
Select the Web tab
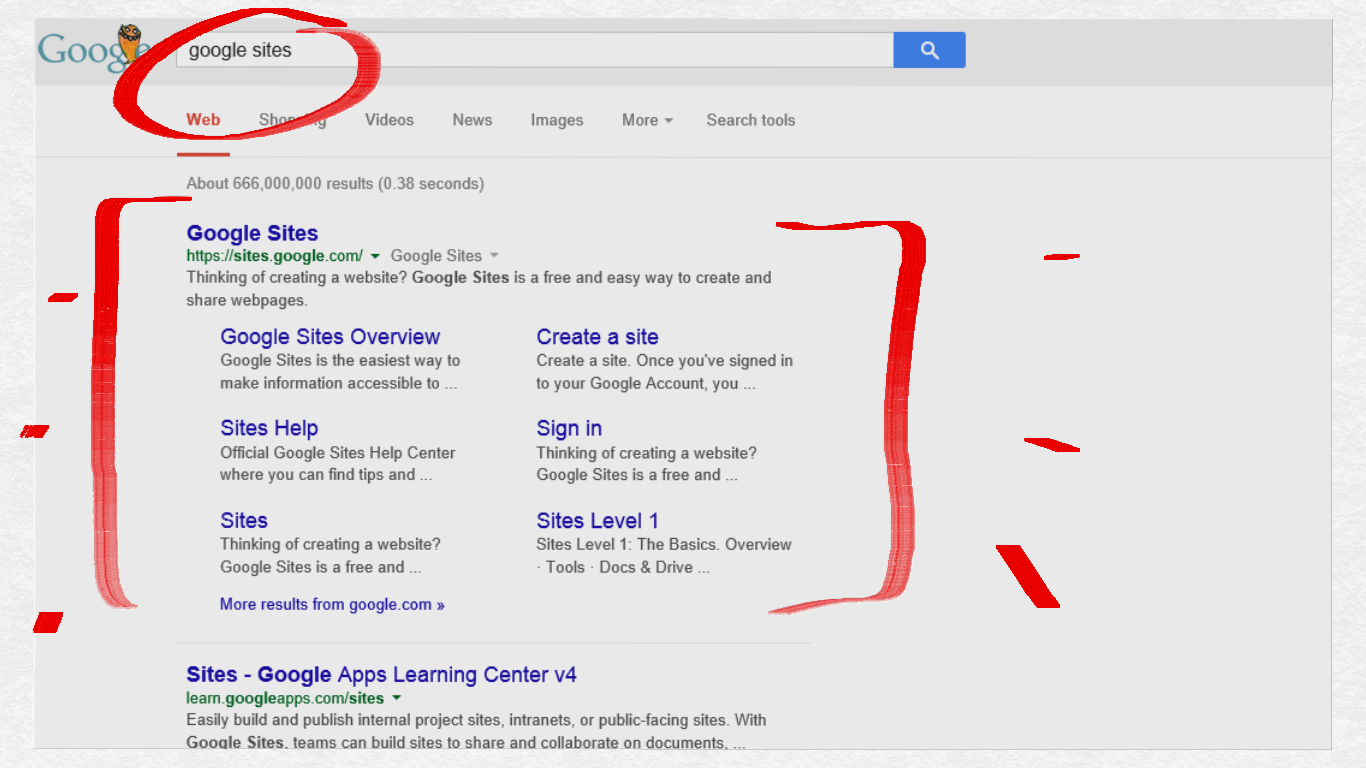click(203, 120)
